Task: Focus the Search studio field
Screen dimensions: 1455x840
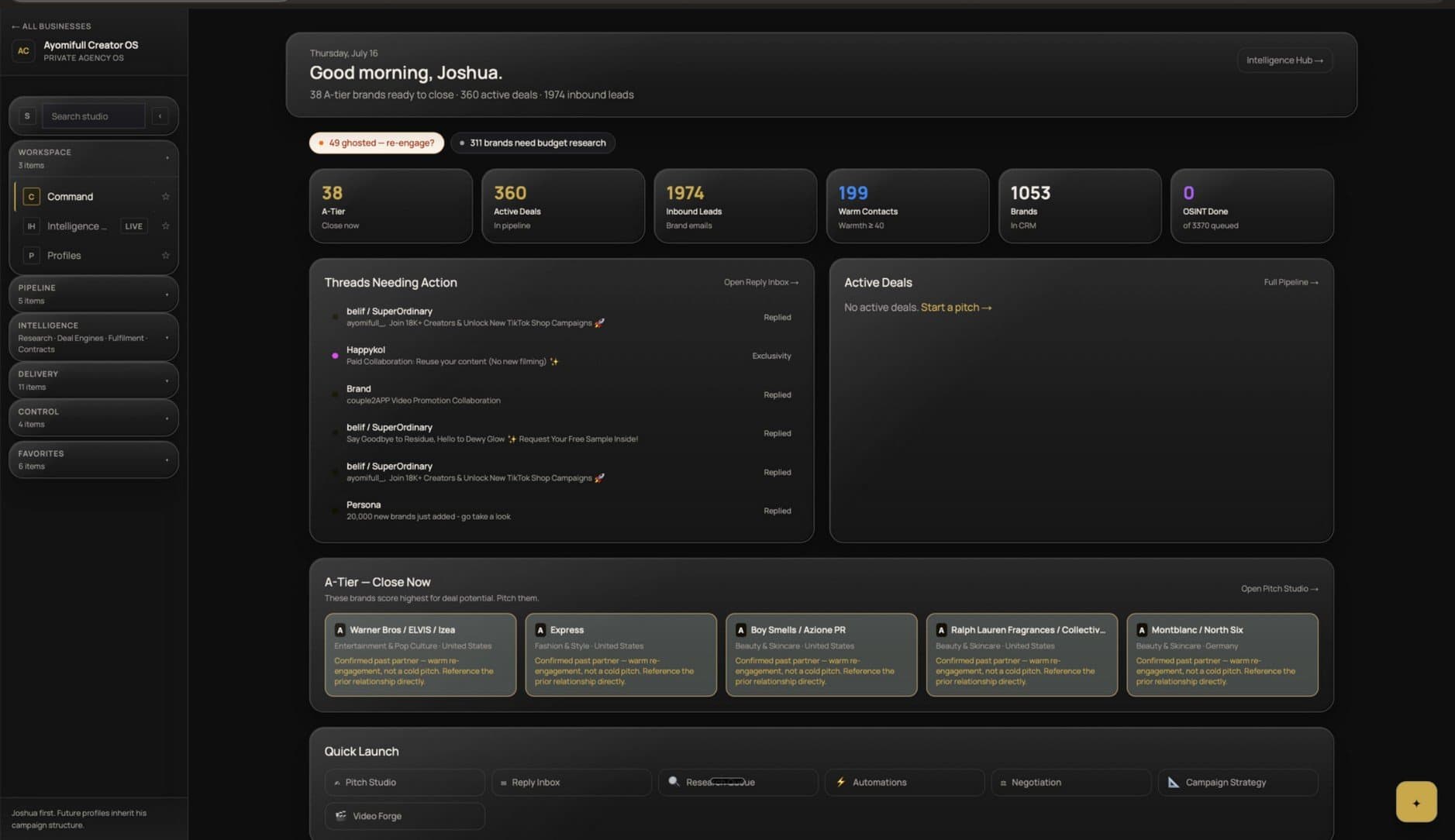Action: tap(93, 116)
